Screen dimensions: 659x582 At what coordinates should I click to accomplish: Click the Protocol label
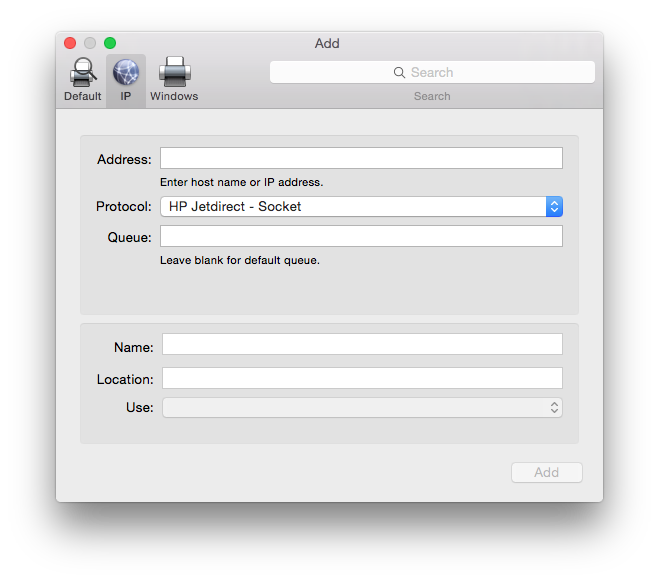coord(124,207)
